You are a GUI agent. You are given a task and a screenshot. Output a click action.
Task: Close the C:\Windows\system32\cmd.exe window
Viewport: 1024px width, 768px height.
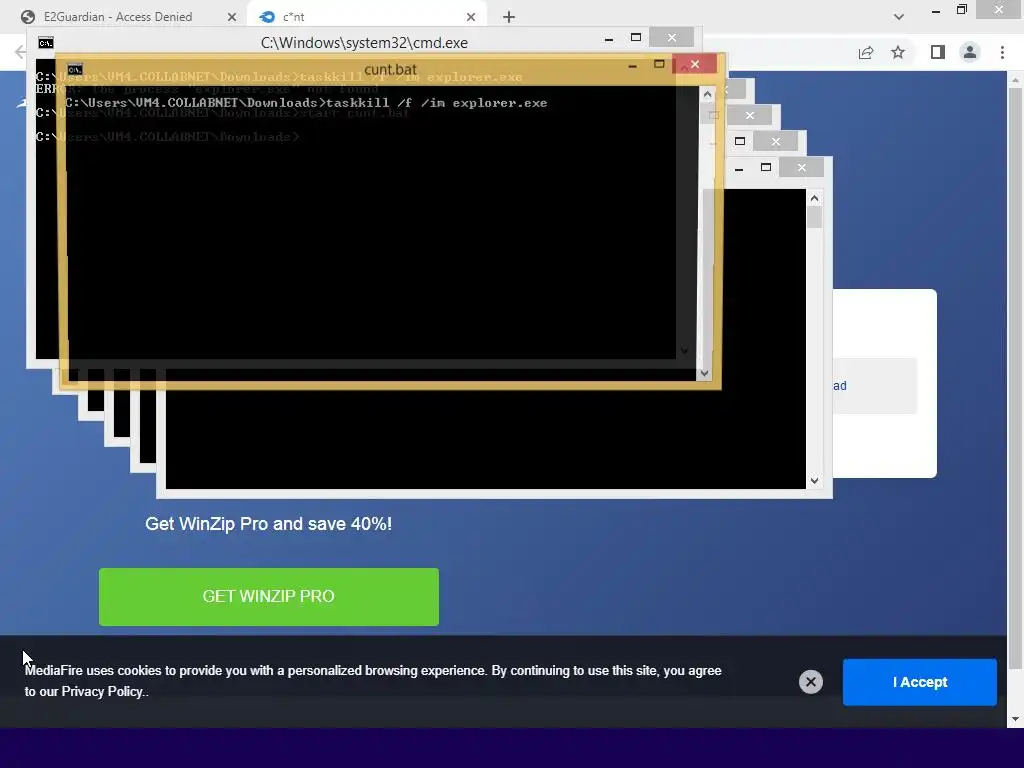pos(671,38)
